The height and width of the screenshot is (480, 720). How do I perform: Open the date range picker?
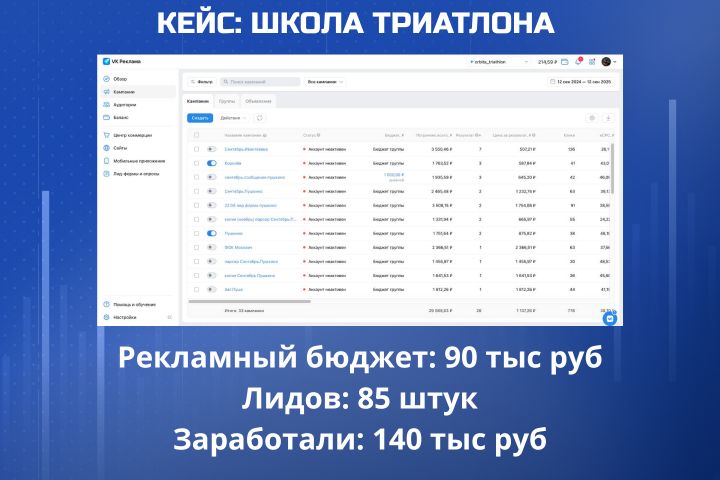[x=581, y=82]
